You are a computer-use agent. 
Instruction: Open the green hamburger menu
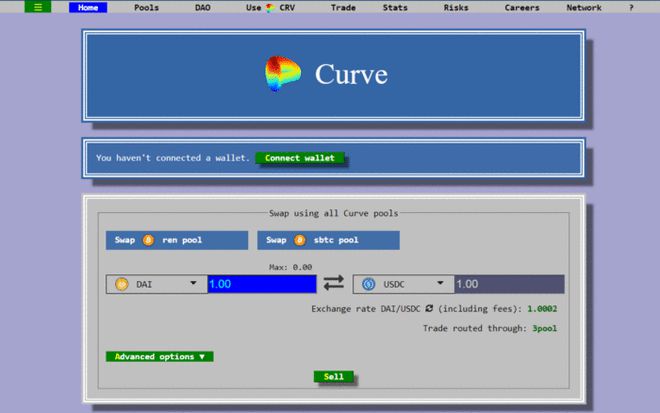(38, 7)
